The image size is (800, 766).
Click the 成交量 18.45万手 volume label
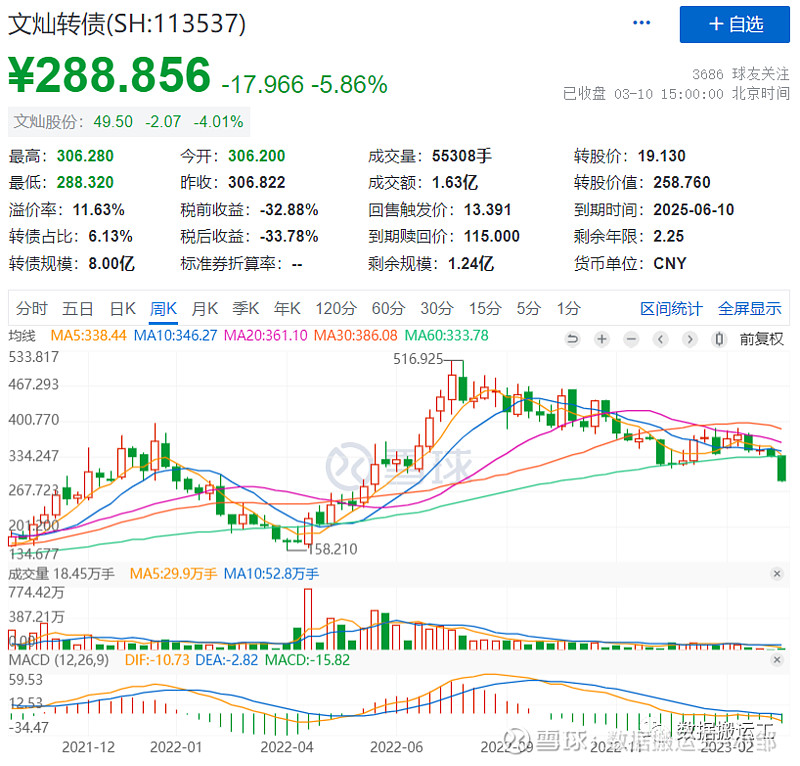coord(61,574)
